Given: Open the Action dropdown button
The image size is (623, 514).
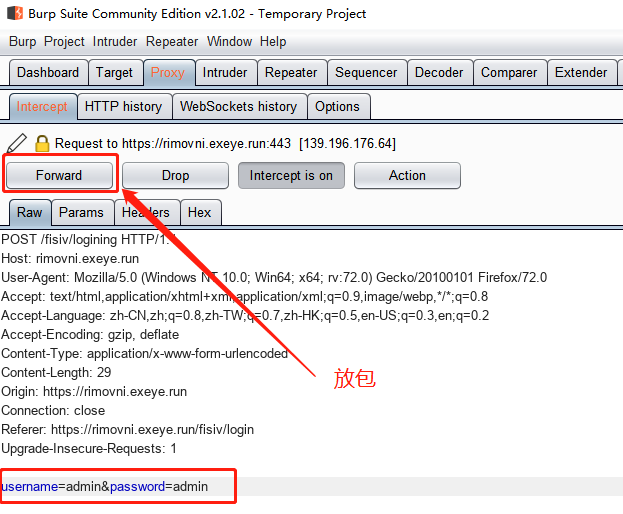Looking at the screenshot, I should (x=407, y=175).
